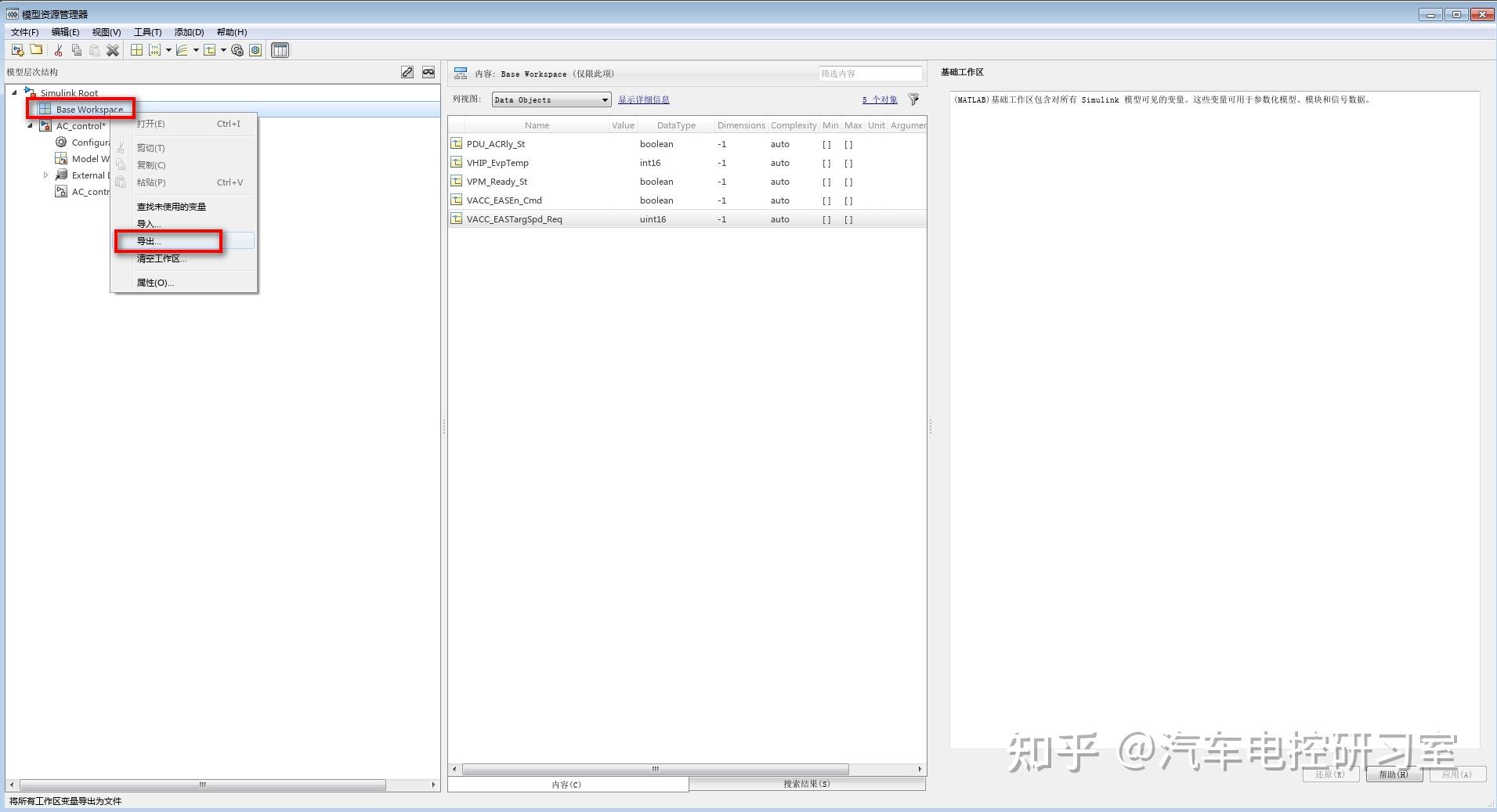Toggle the mask icon above the hierarchy tree

tap(428, 71)
